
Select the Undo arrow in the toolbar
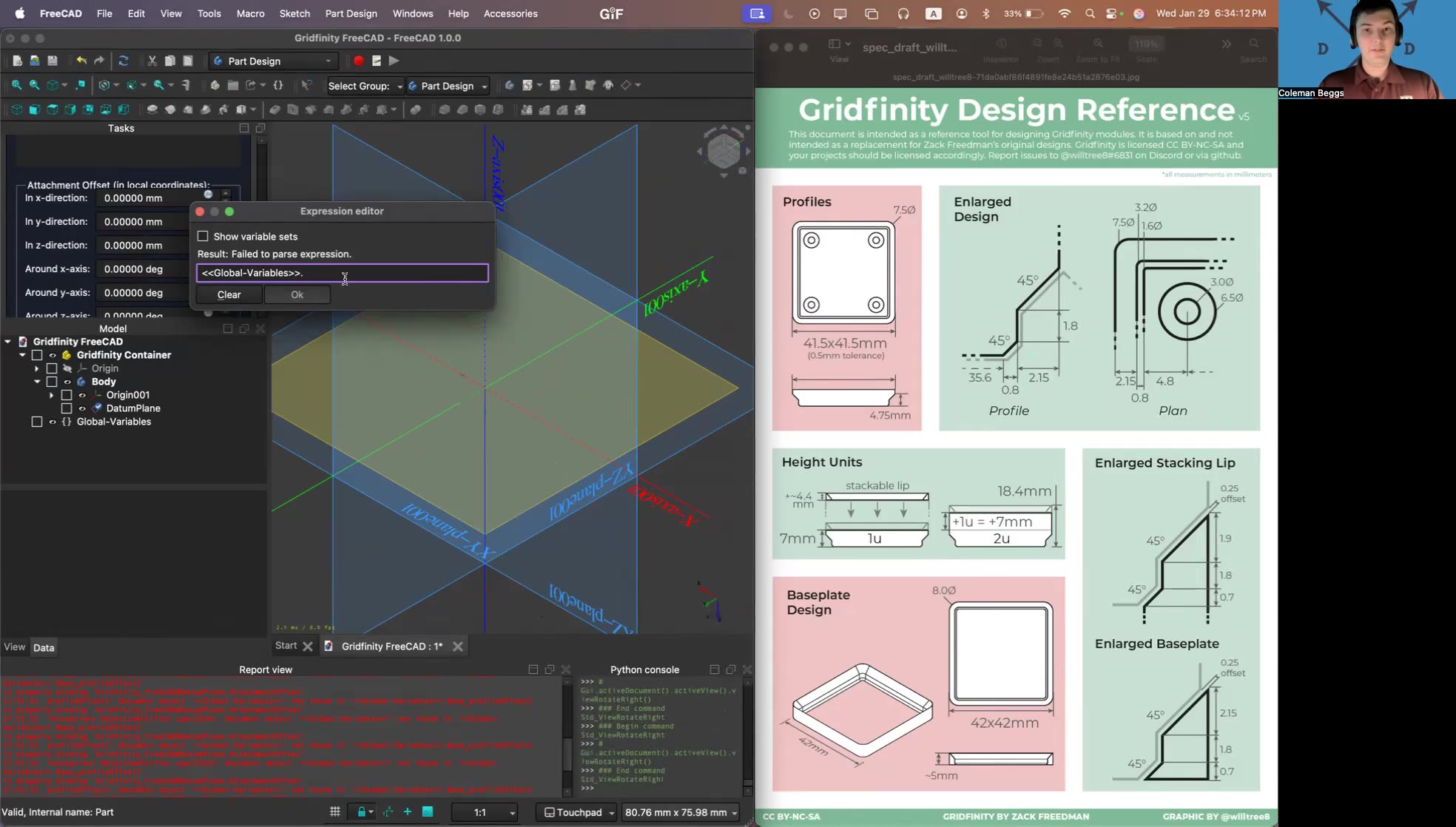point(81,60)
